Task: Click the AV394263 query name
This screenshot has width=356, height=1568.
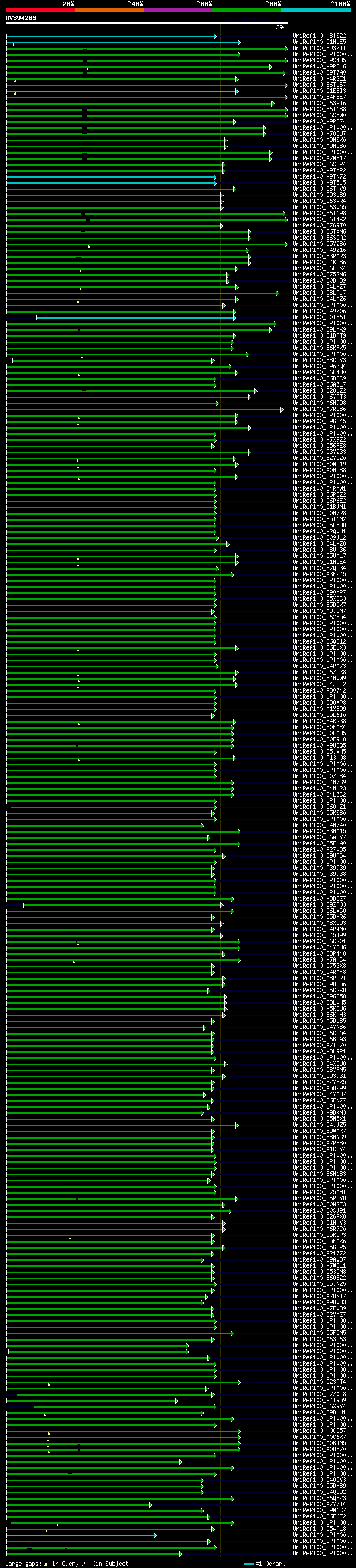Action: point(21,18)
